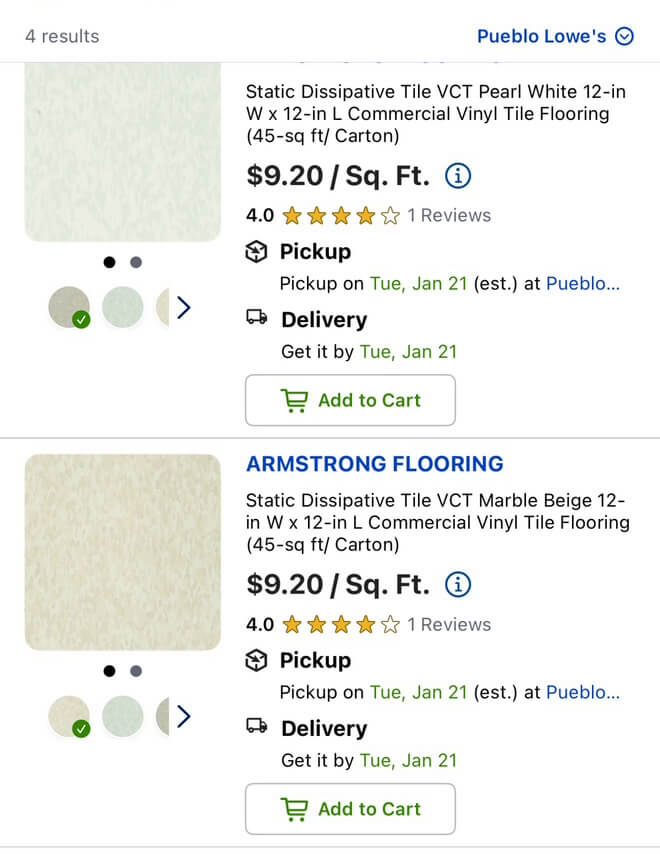Add Marble Beige tile to cart
Viewport: 660px width, 854px height.
click(350, 809)
